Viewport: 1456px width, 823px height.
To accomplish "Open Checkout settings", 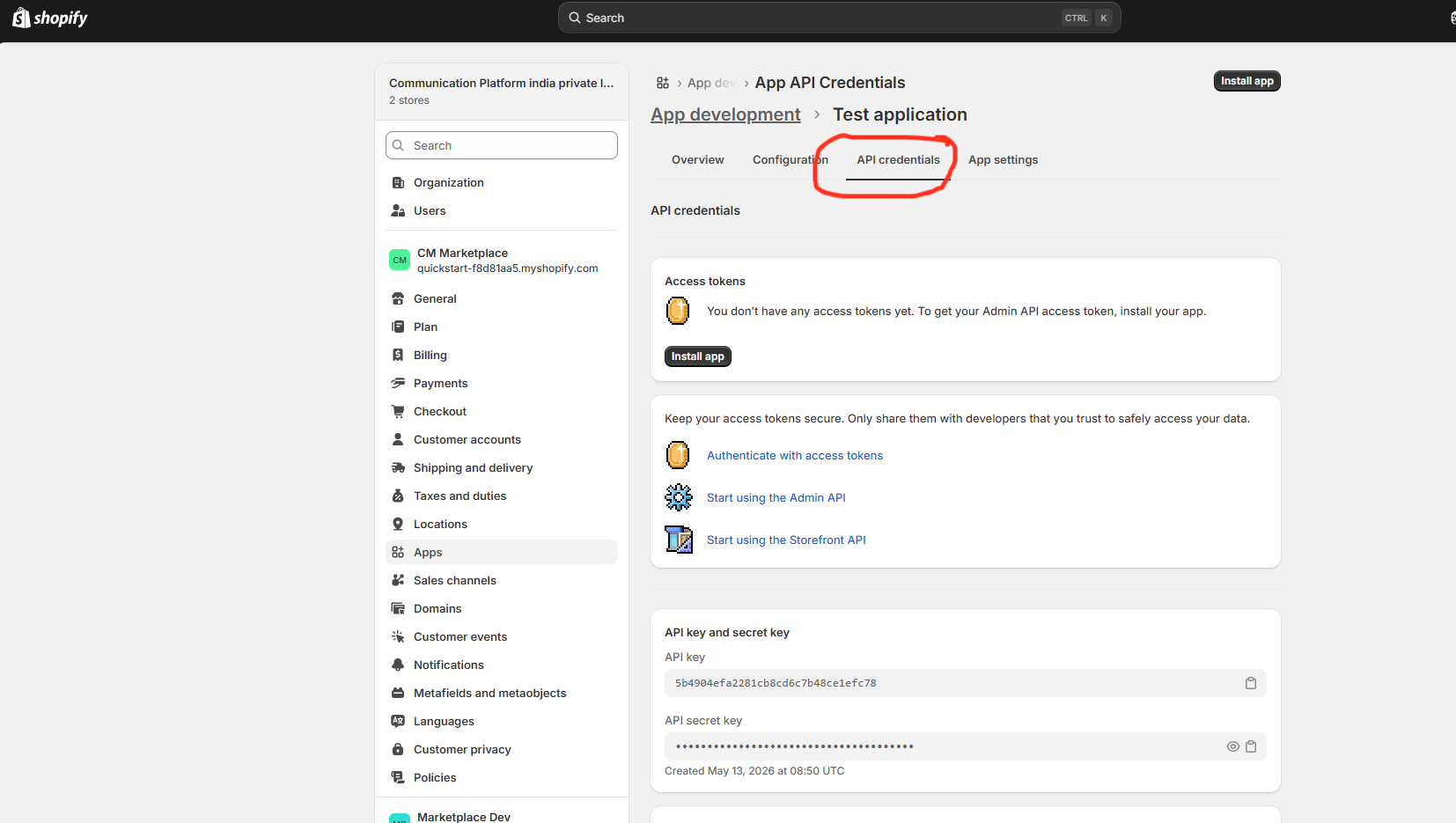I will [502, 411].
